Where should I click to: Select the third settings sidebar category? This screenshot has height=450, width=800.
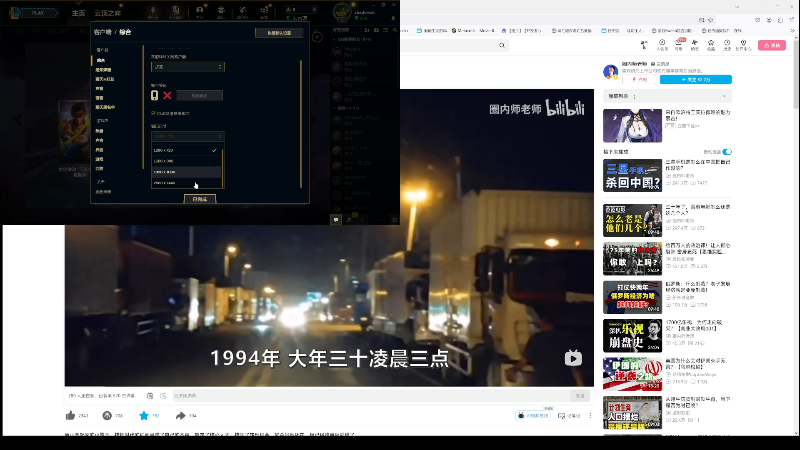105,79
